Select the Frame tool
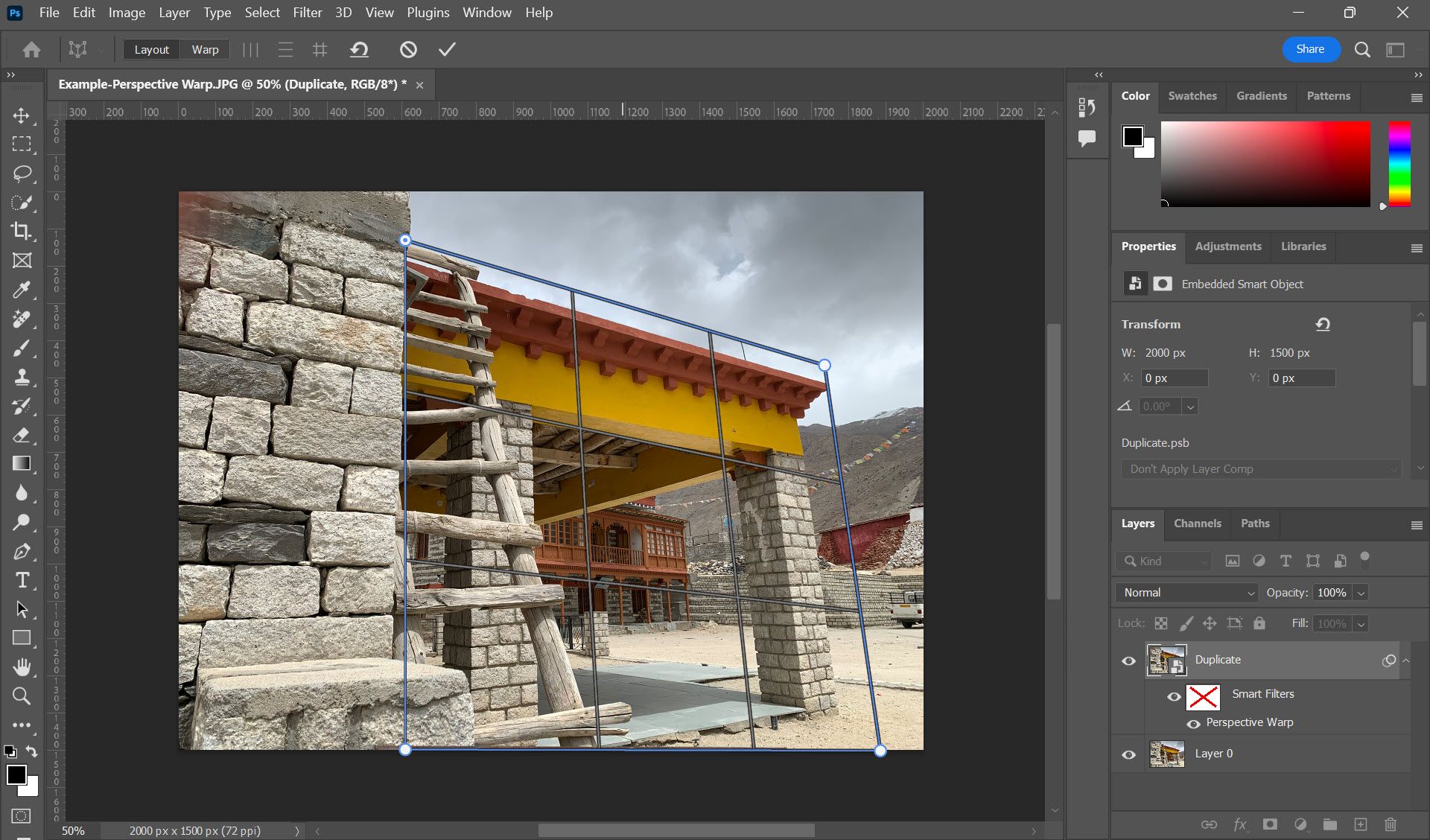This screenshot has width=1430, height=840. pos(22,260)
